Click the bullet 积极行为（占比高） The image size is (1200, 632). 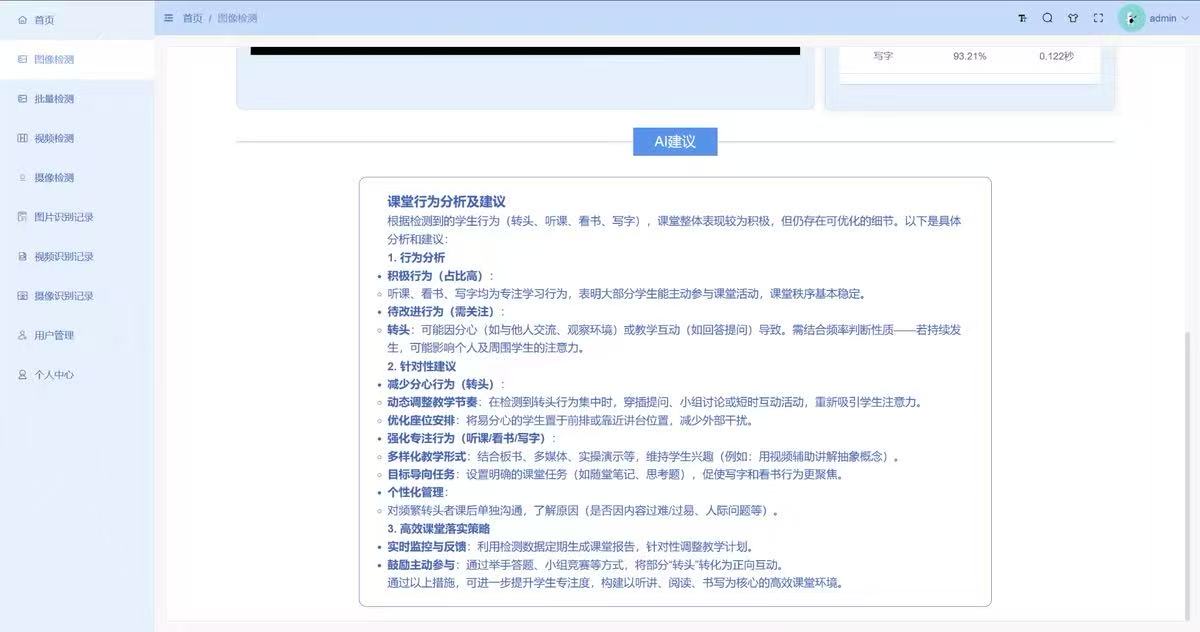click(x=440, y=275)
